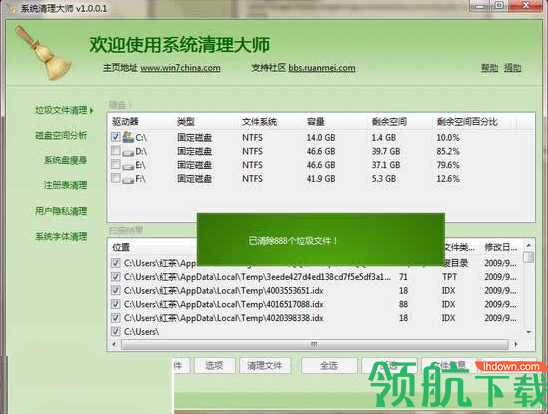Click the broom logo icon
The image size is (548, 414).
click(43, 52)
